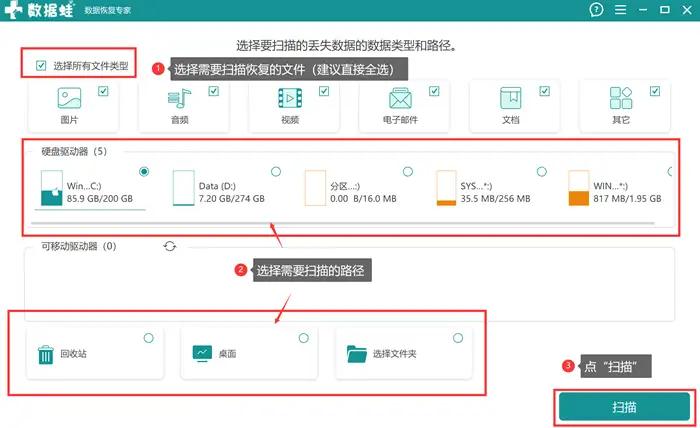Open the hamburger menu in title bar
This screenshot has height=428, width=700.
(621, 10)
